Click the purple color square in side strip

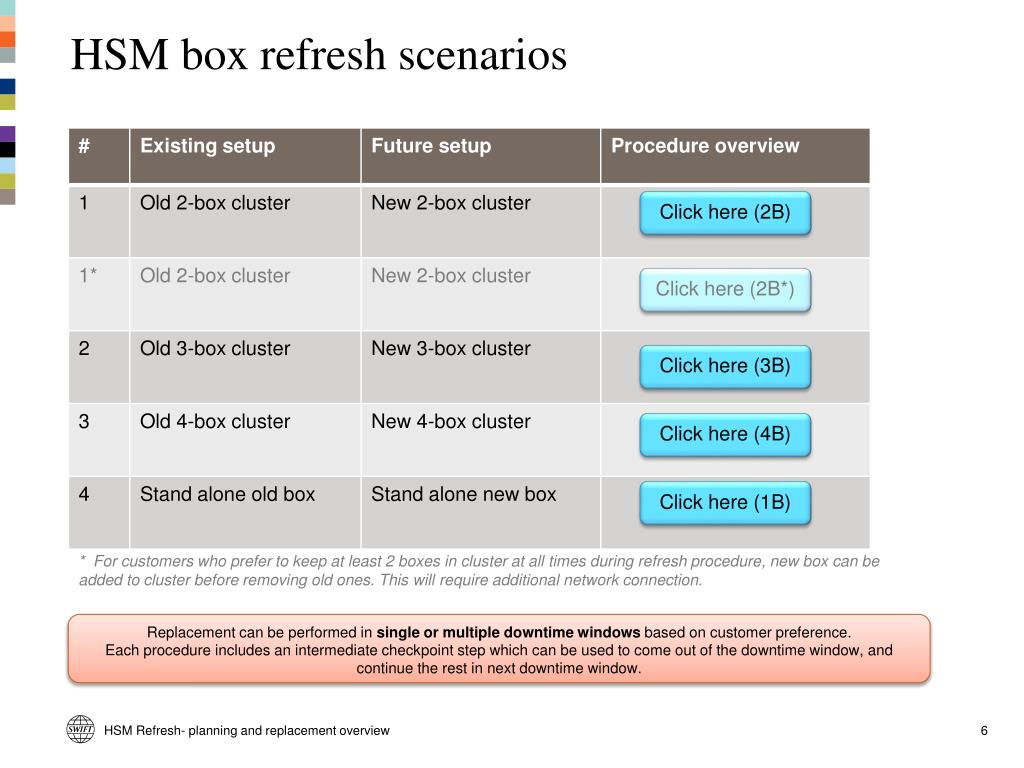[7, 134]
